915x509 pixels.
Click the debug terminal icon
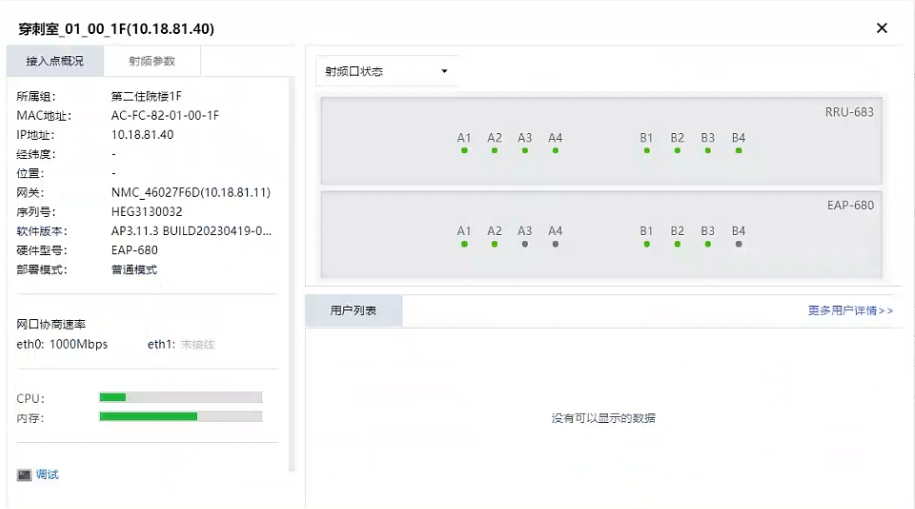click(x=24, y=475)
